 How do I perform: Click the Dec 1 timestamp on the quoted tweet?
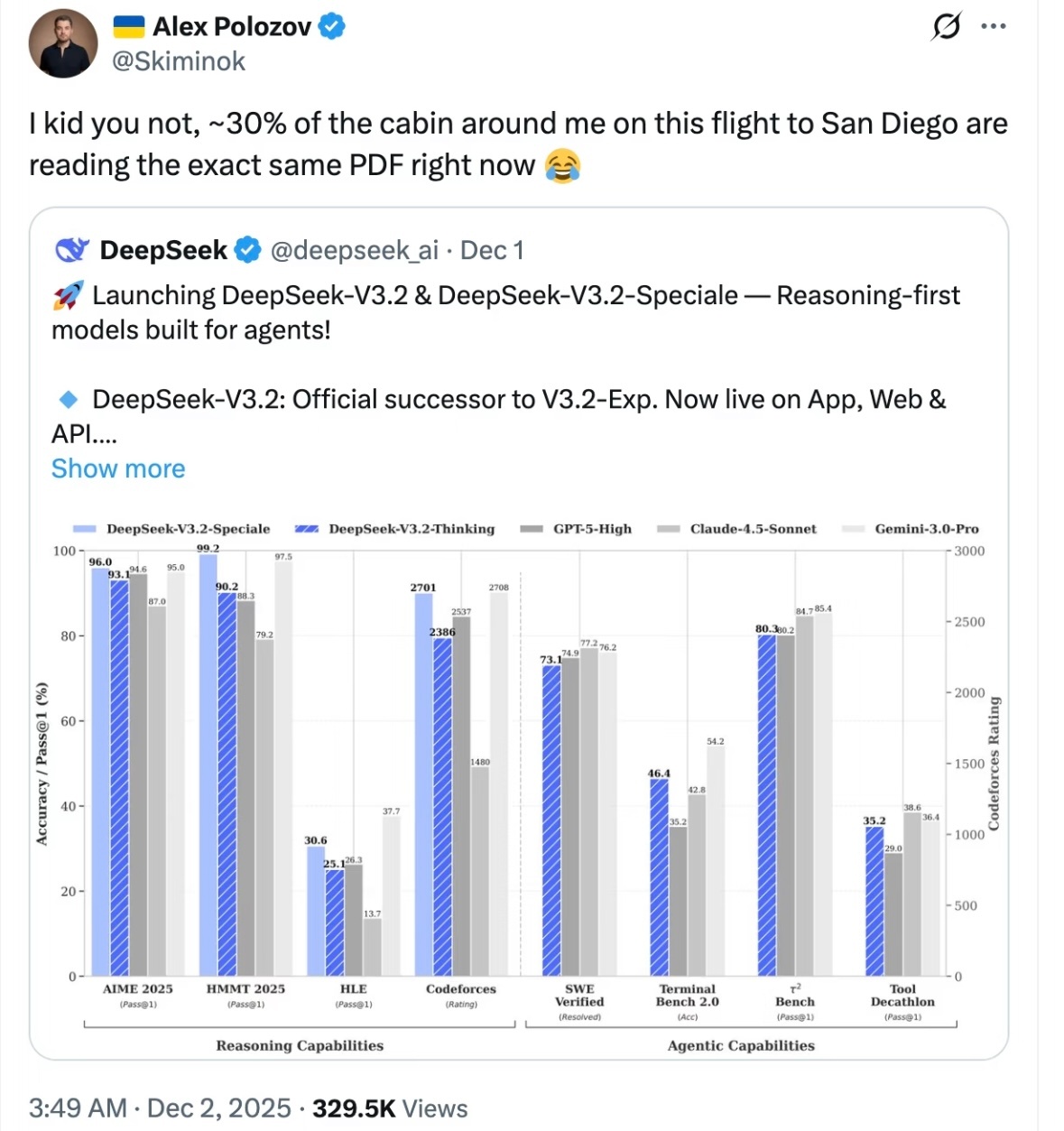(x=492, y=249)
